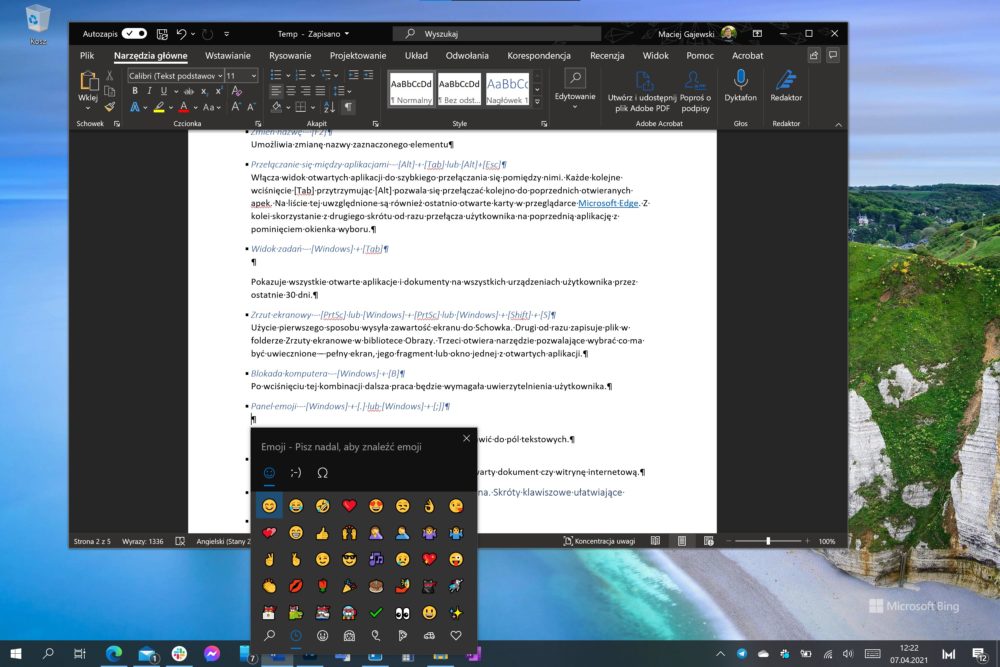Apply red font color

pyautogui.click(x=184, y=107)
